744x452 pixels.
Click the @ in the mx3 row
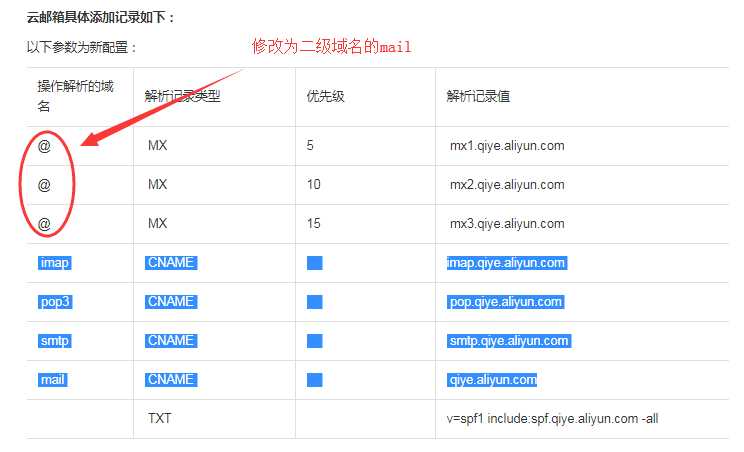tap(44, 223)
